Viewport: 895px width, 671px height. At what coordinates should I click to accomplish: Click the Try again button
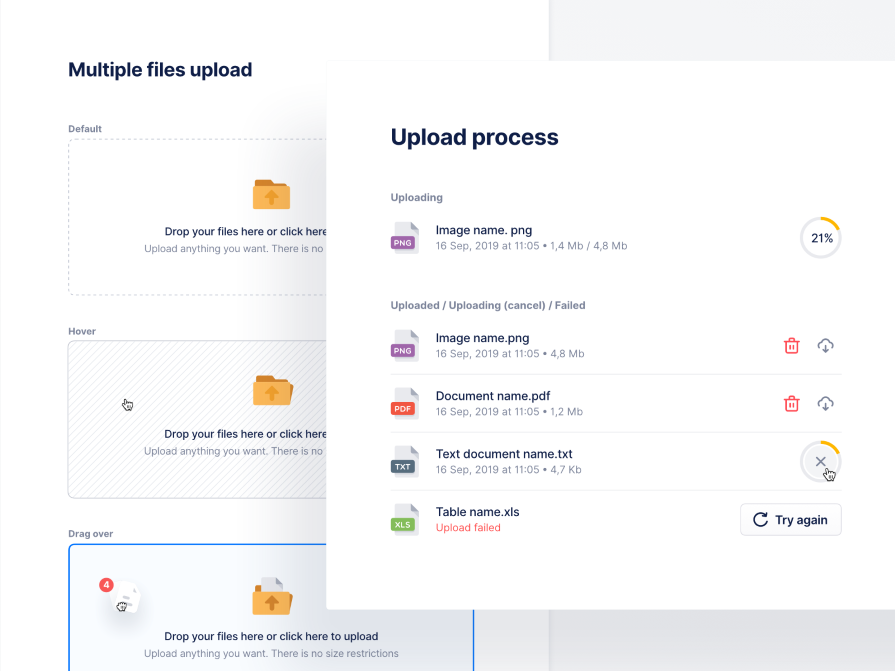[x=790, y=520]
